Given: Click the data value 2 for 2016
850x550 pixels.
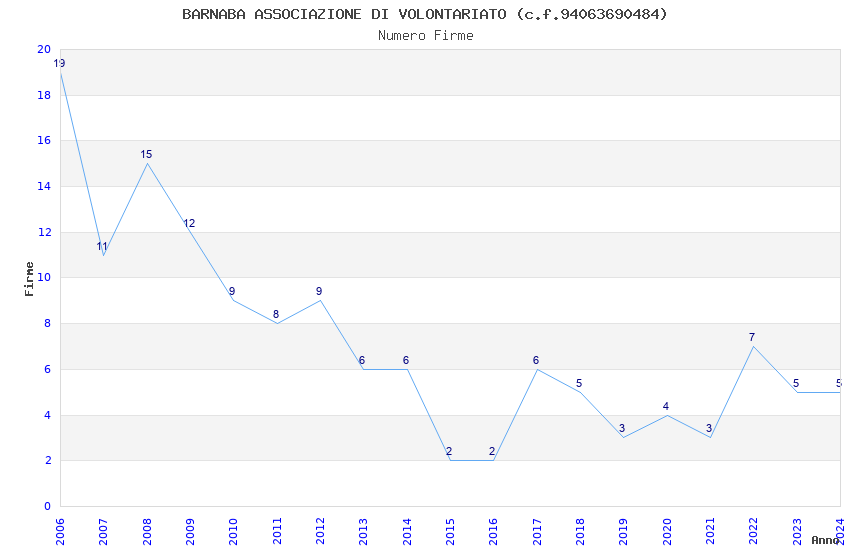Looking at the screenshot, I should 492,451.
